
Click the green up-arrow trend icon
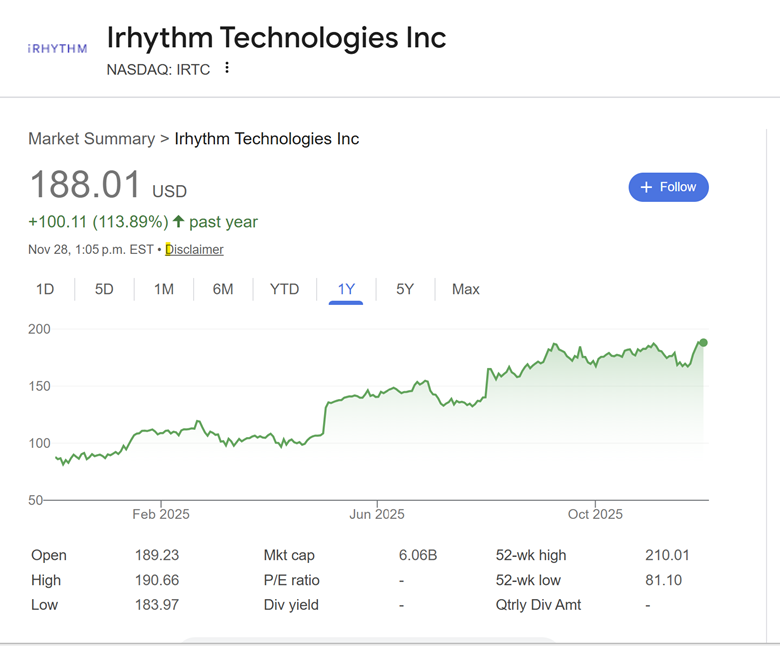point(179,222)
